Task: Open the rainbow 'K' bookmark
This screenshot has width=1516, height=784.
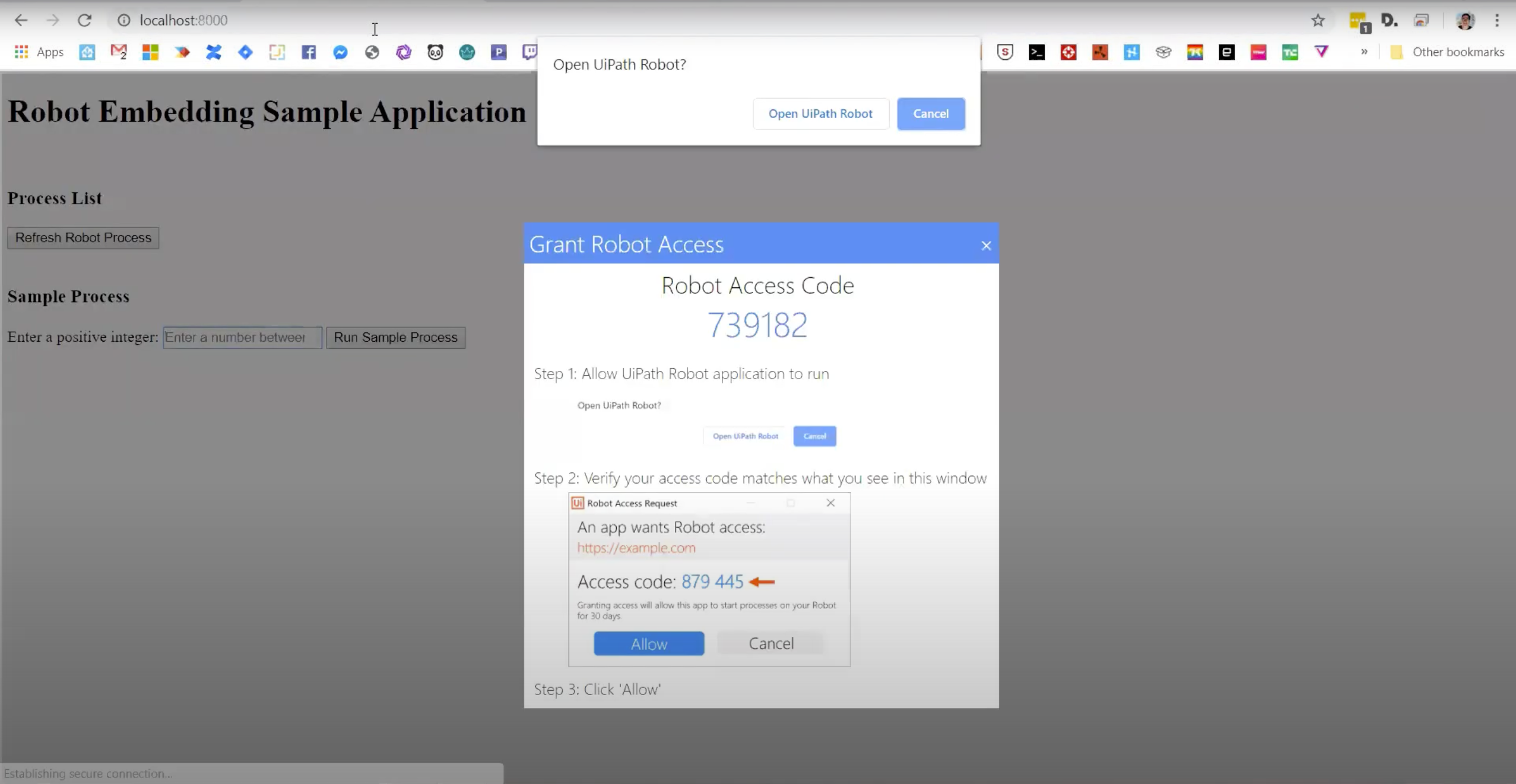Action: 1195,52
